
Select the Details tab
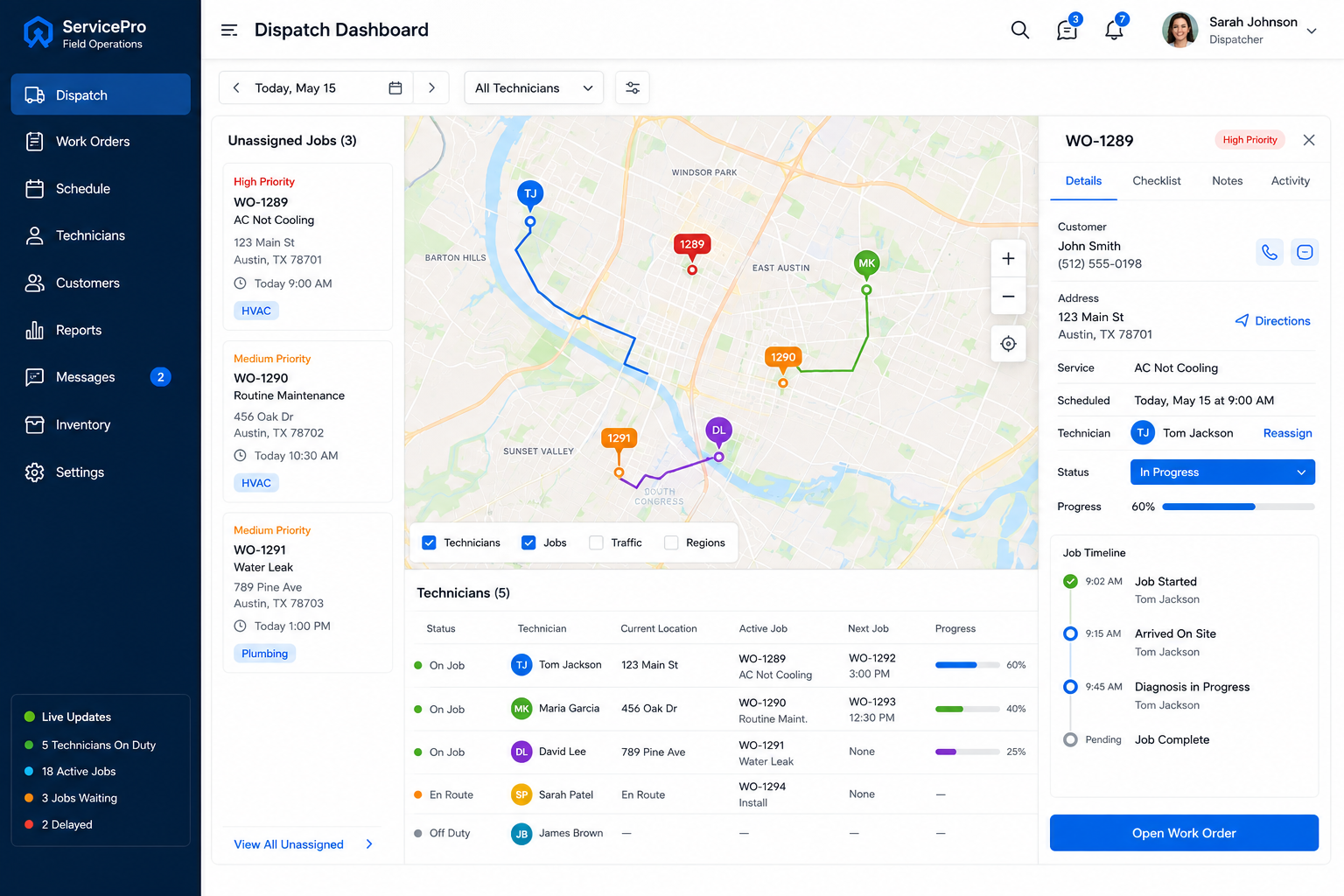1083,181
